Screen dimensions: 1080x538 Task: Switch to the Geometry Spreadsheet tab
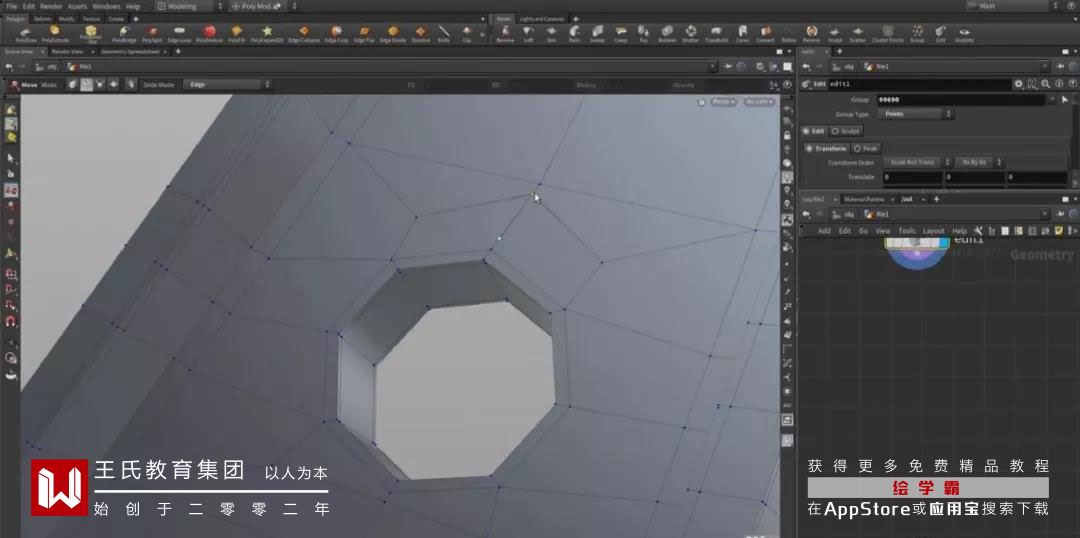[130, 52]
